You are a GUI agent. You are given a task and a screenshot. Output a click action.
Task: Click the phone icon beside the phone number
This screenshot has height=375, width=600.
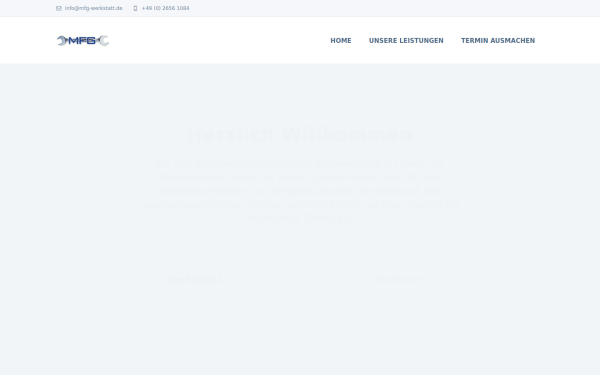(x=135, y=8)
